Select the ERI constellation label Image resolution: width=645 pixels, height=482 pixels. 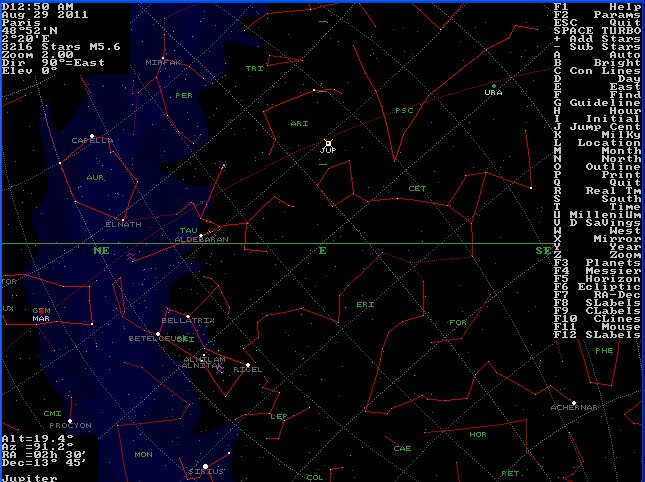pos(365,305)
